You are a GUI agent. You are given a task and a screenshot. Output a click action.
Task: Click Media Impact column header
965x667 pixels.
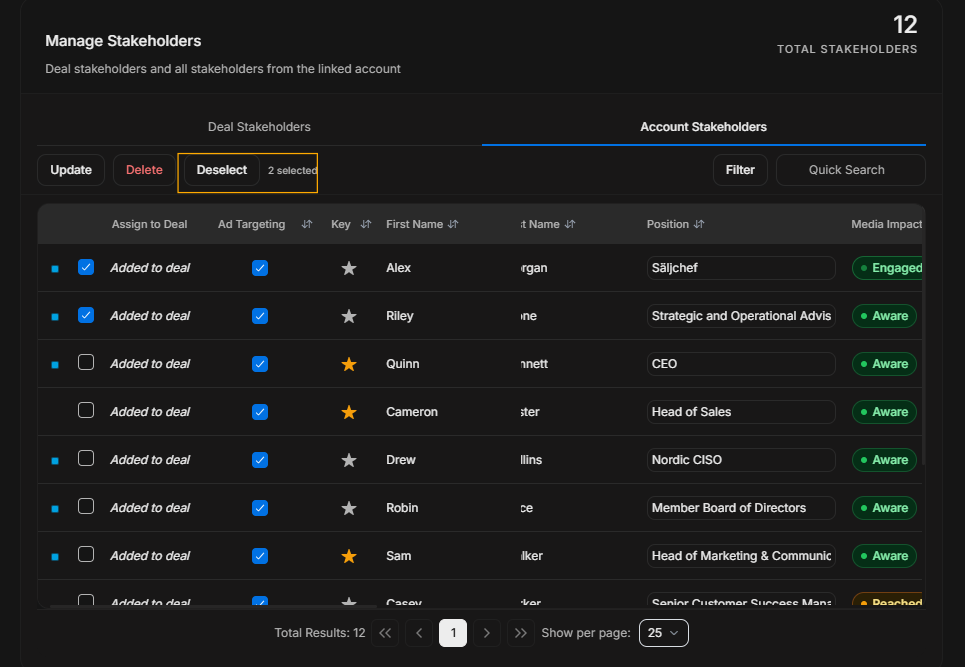click(x=886, y=225)
